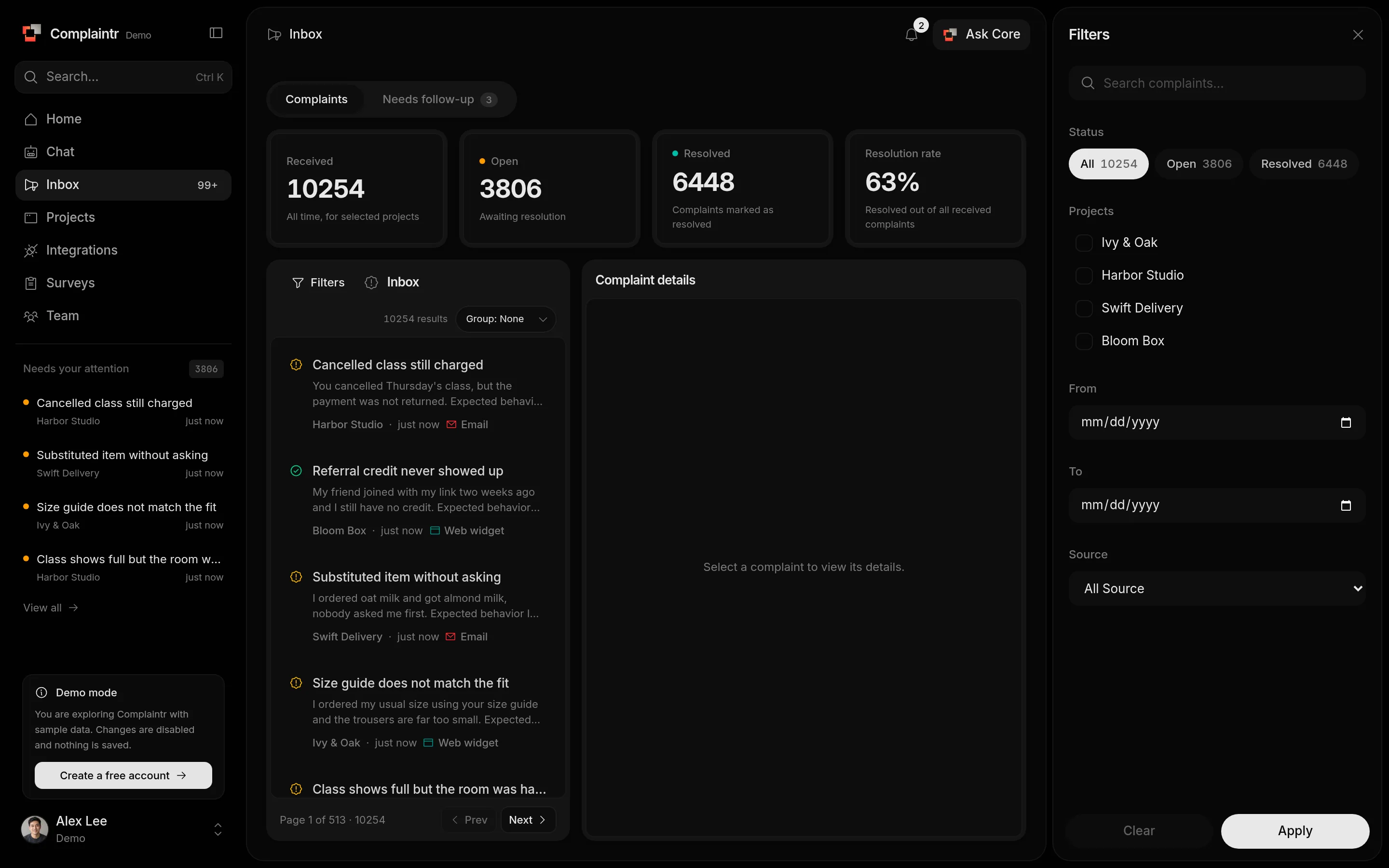
Task: Open Substituted item without asking complaint in list
Action: pos(418,606)
